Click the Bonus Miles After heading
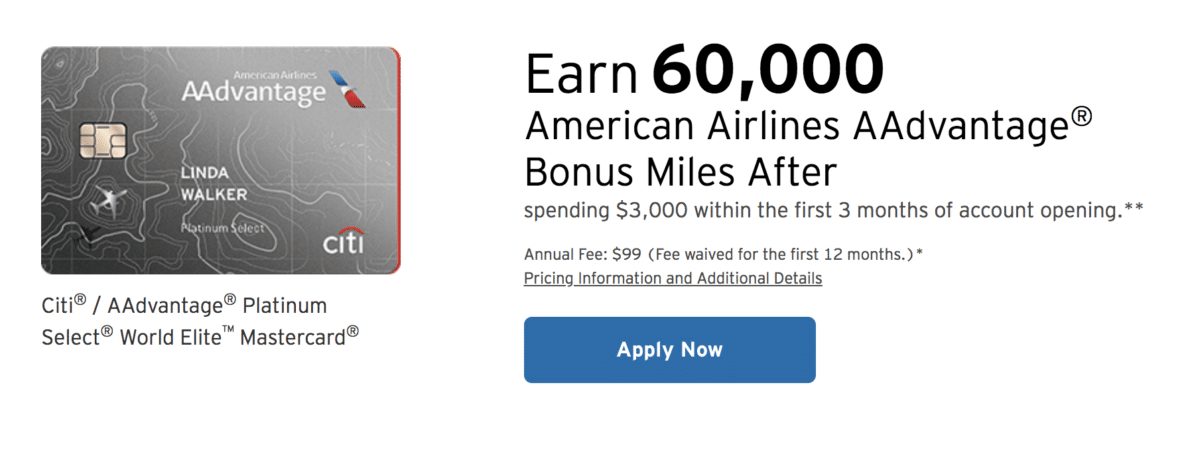Viewport: 1190px width, 456px height. point(680,171)
